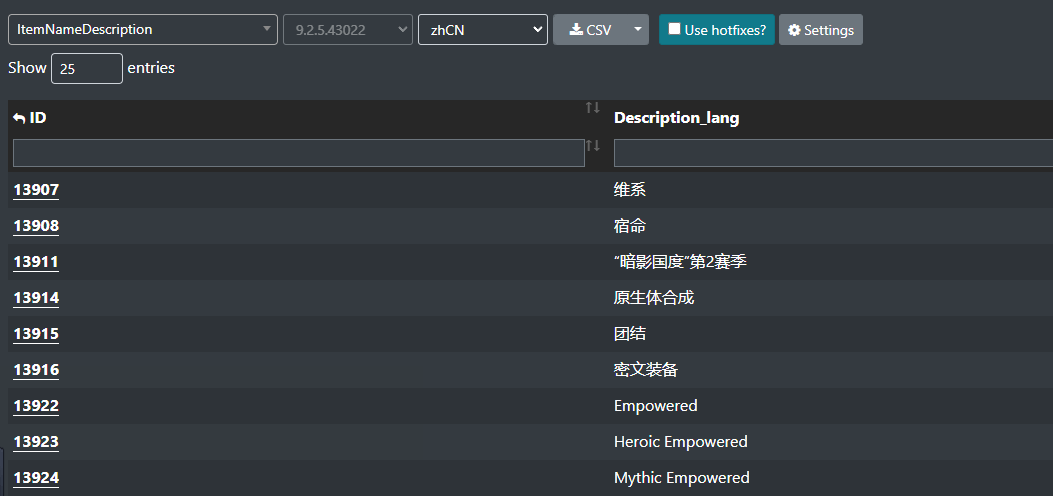Open record ID 13924

point(36,478)
